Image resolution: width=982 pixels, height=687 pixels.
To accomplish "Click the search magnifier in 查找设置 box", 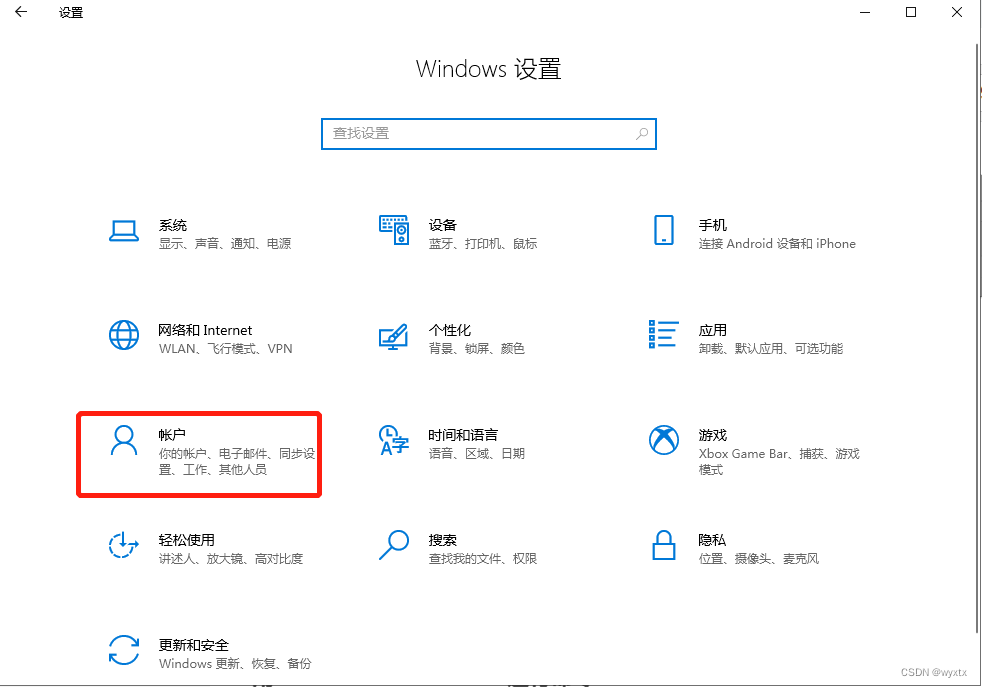I will (642, 133).
